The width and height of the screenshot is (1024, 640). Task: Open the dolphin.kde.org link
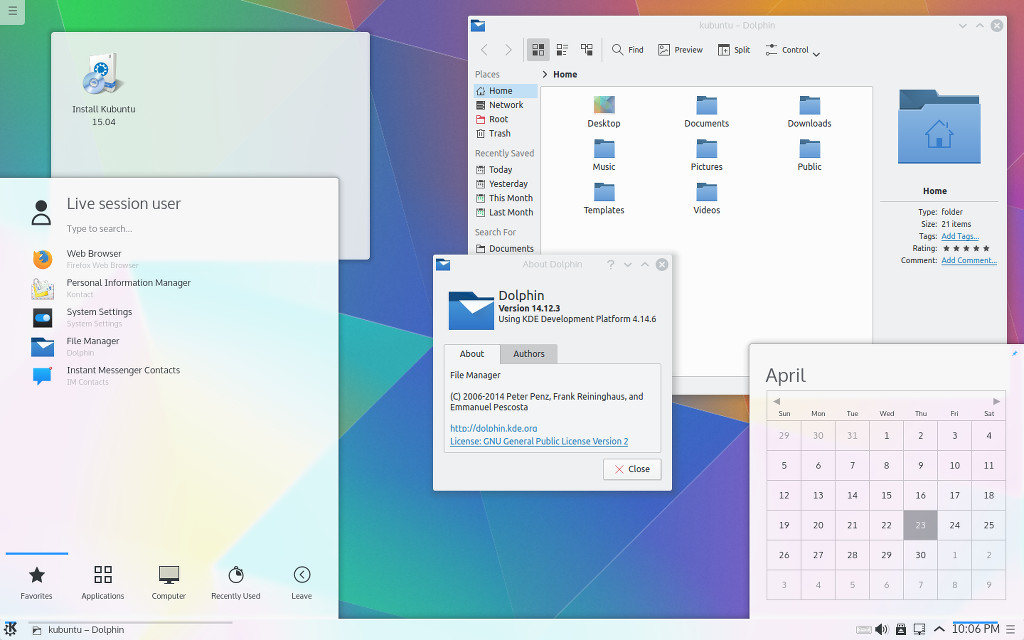coord(494,428)
